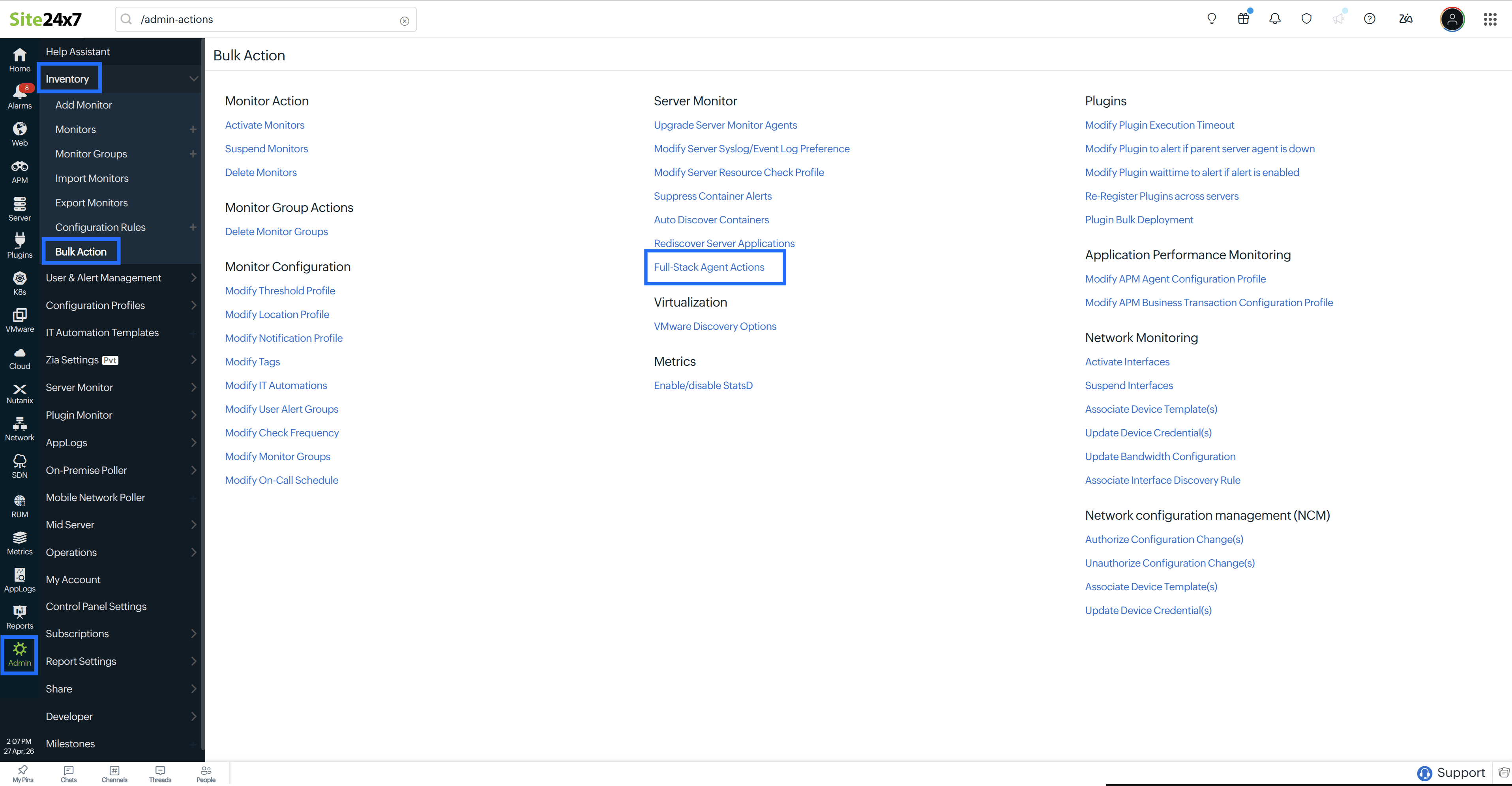
Task: Open the Network sidebar icon
Action: (19, 429)
